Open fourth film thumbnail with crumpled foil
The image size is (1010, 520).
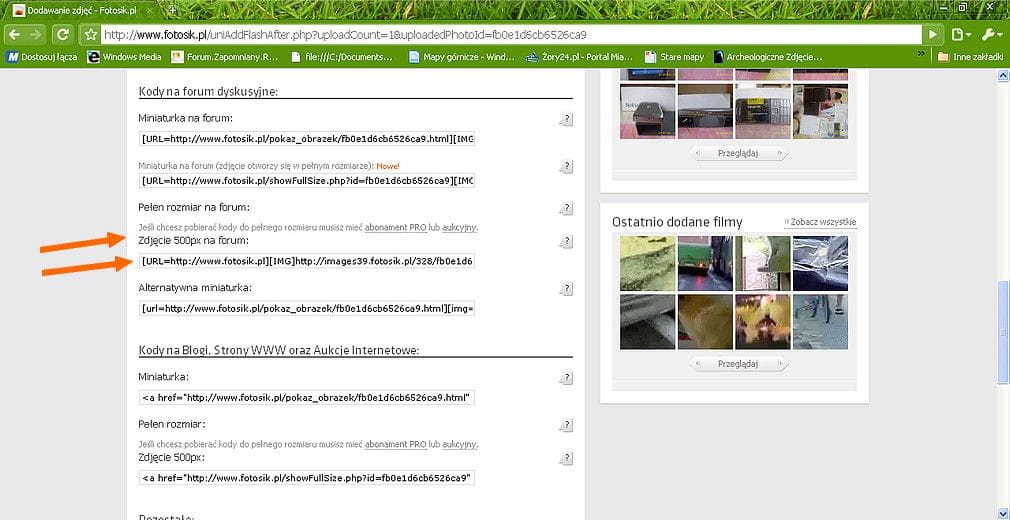(x=820, y=264)
